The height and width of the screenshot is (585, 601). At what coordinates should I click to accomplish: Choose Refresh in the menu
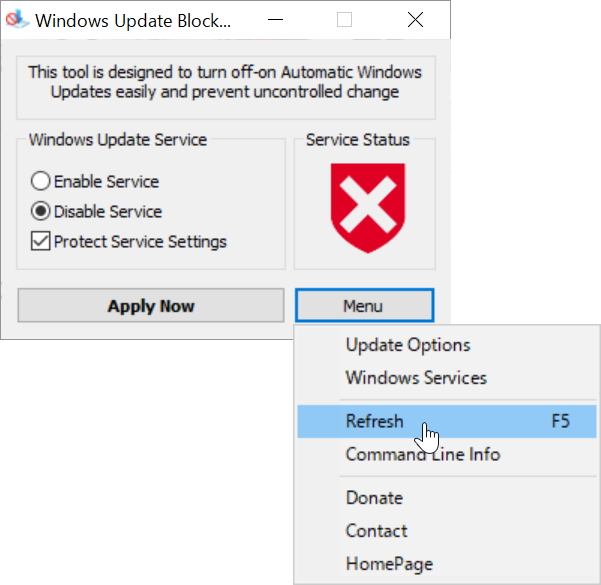pyautogui.click(x=374, y=421)
